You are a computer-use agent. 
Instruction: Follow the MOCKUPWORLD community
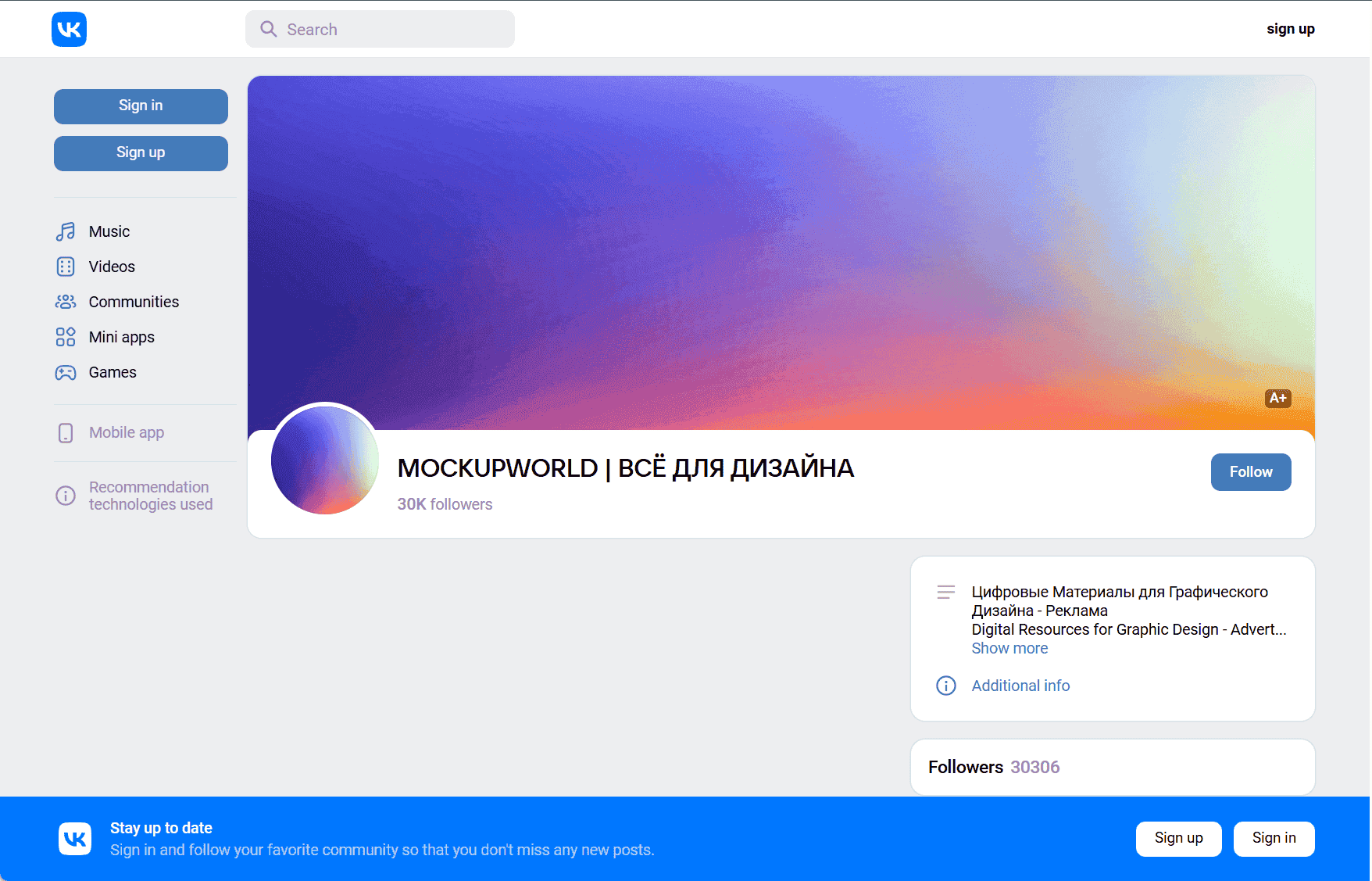point(1250,471)
